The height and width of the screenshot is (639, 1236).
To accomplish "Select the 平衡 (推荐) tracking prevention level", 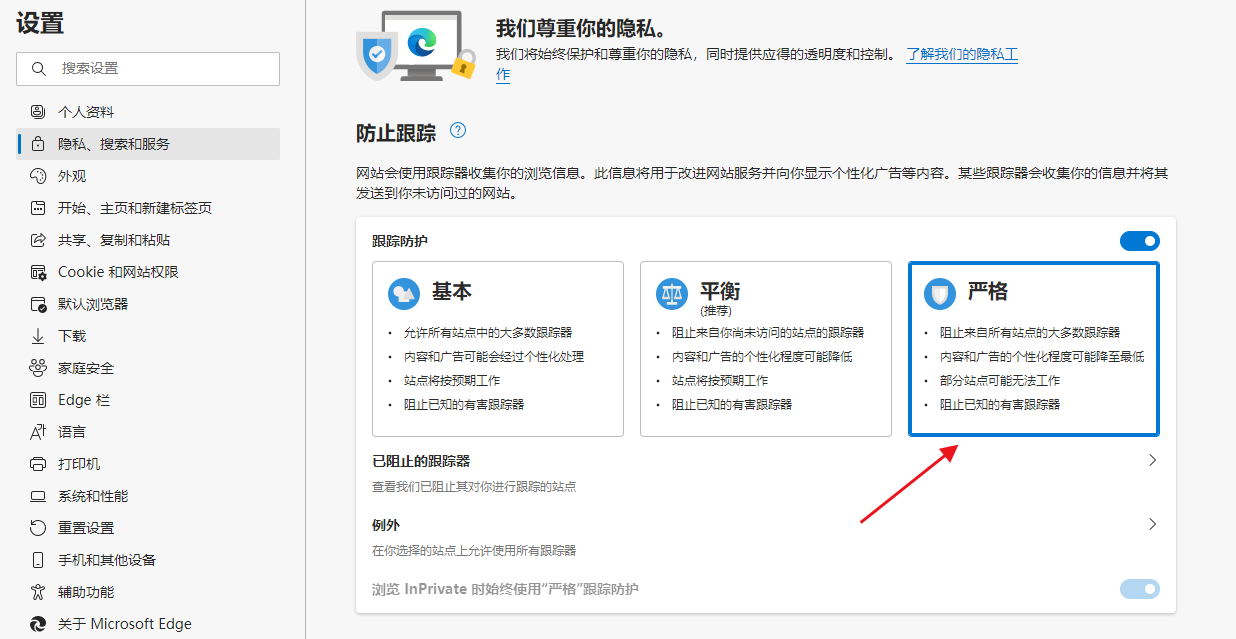I will (x=766, y=349).
